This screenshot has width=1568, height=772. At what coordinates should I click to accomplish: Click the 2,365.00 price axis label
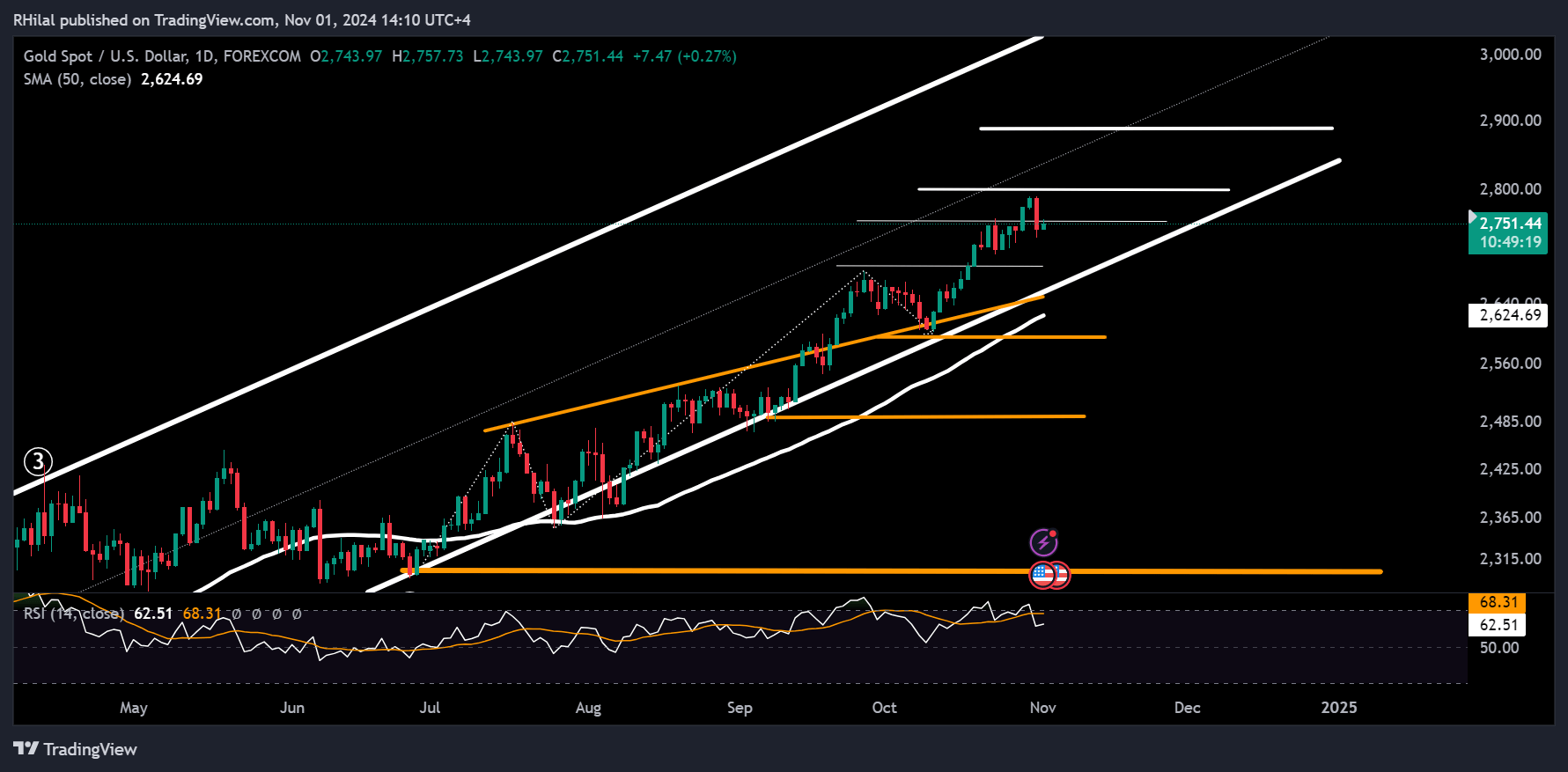click(1511, 518)
